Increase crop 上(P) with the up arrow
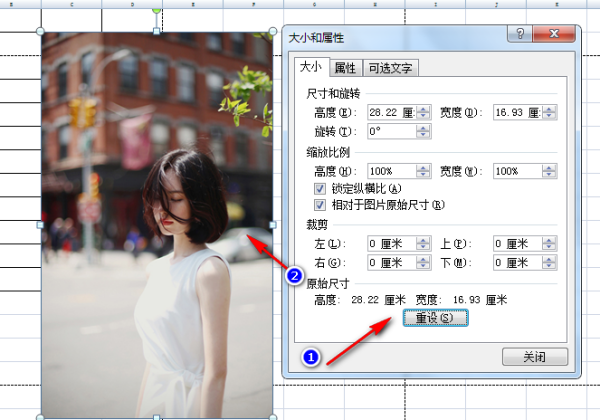The width and height of the screenshot is (600, 420). point(549,240)
